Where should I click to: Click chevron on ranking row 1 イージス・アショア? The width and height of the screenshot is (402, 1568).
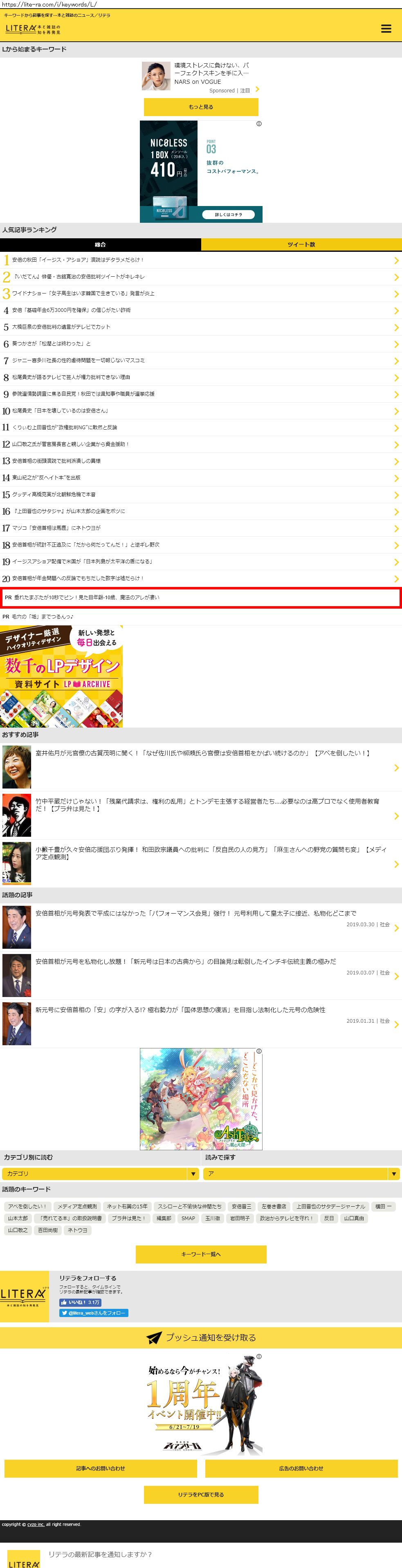[x=397, y=260]
